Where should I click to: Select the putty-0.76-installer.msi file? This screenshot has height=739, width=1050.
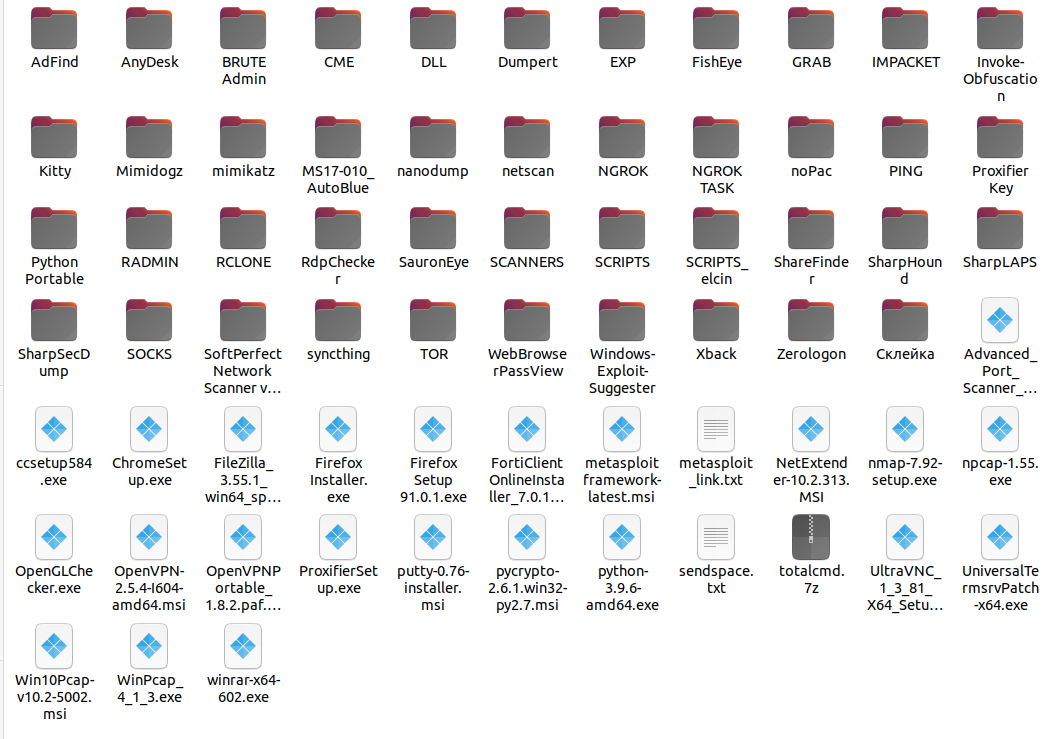433,538
